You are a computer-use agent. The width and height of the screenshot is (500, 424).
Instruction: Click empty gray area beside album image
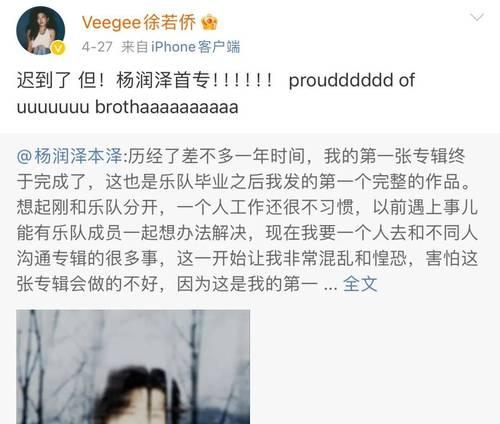(x=373, y=367)
